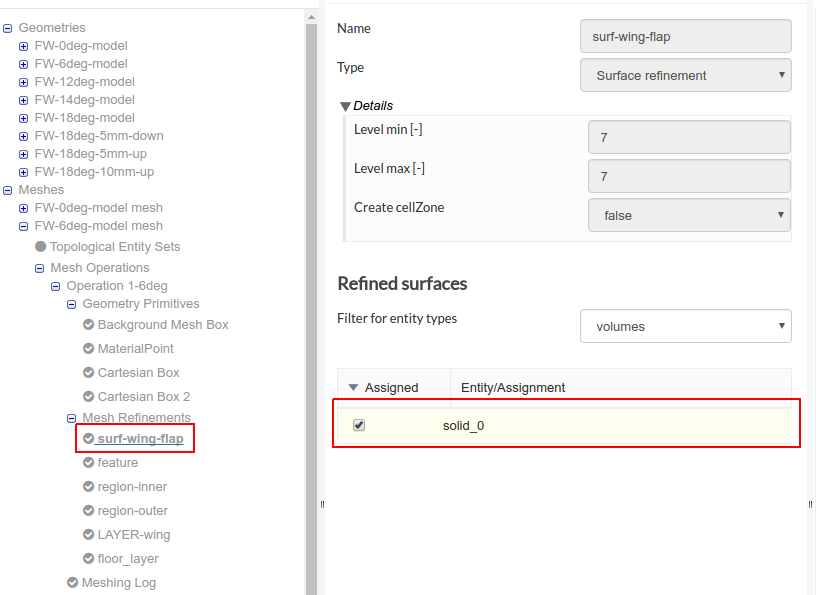Screen dimensions: 816x595
Task: Click the status icon of region-inner
Action: point(89,487)
